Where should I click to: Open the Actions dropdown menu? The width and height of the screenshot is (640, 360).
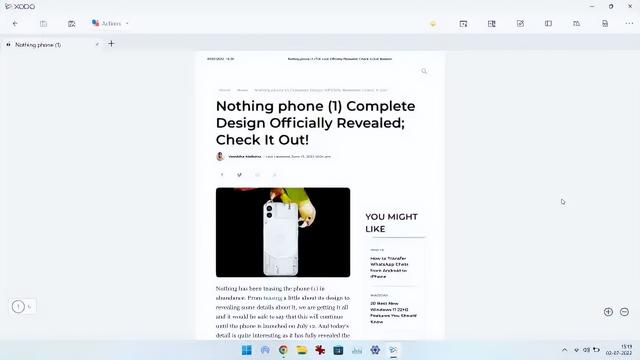point(110,24)
